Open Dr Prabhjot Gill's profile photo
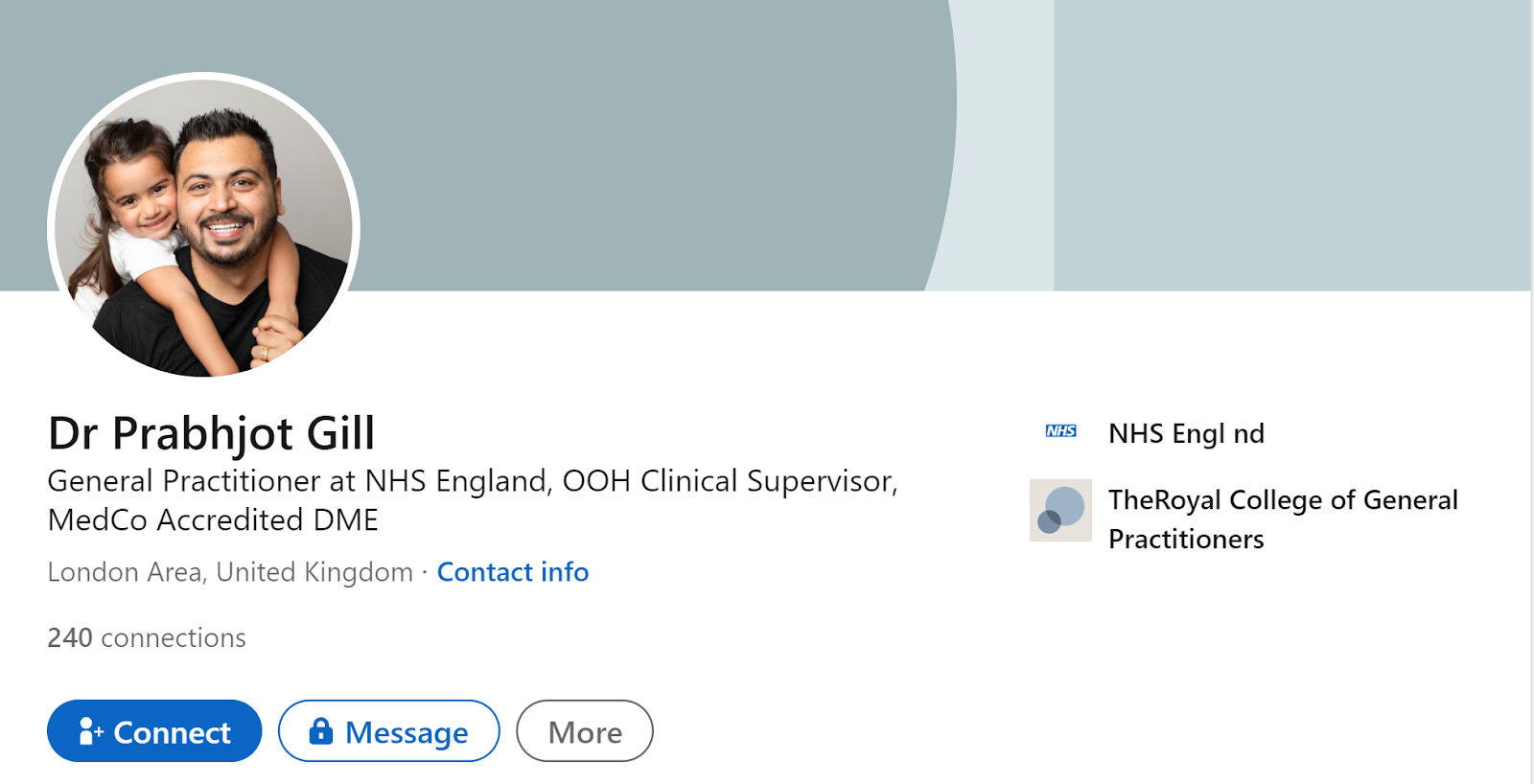 pos(203,226)
